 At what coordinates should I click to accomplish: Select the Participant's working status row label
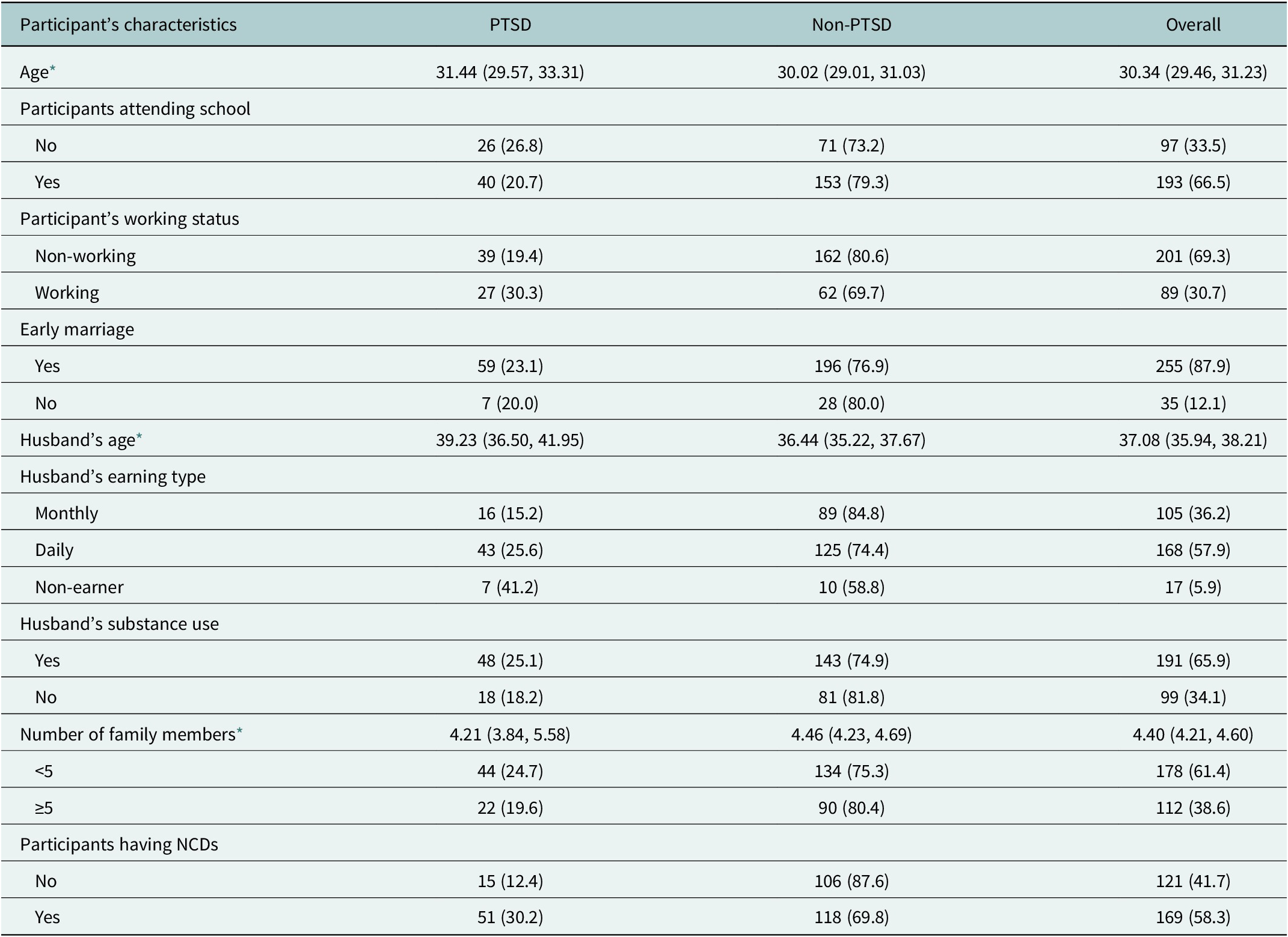129,219
